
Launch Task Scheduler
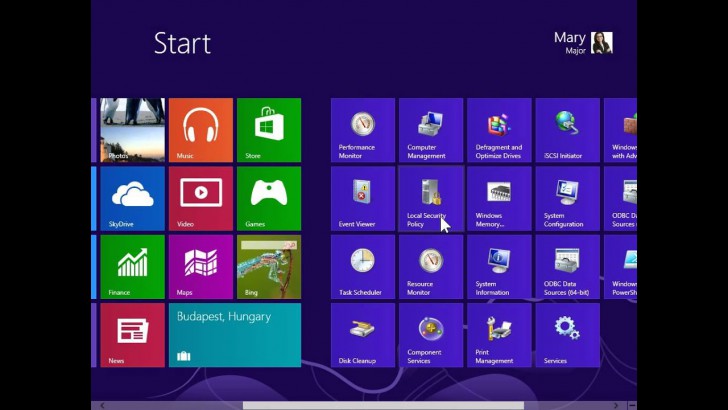click(x=363, y=267)
